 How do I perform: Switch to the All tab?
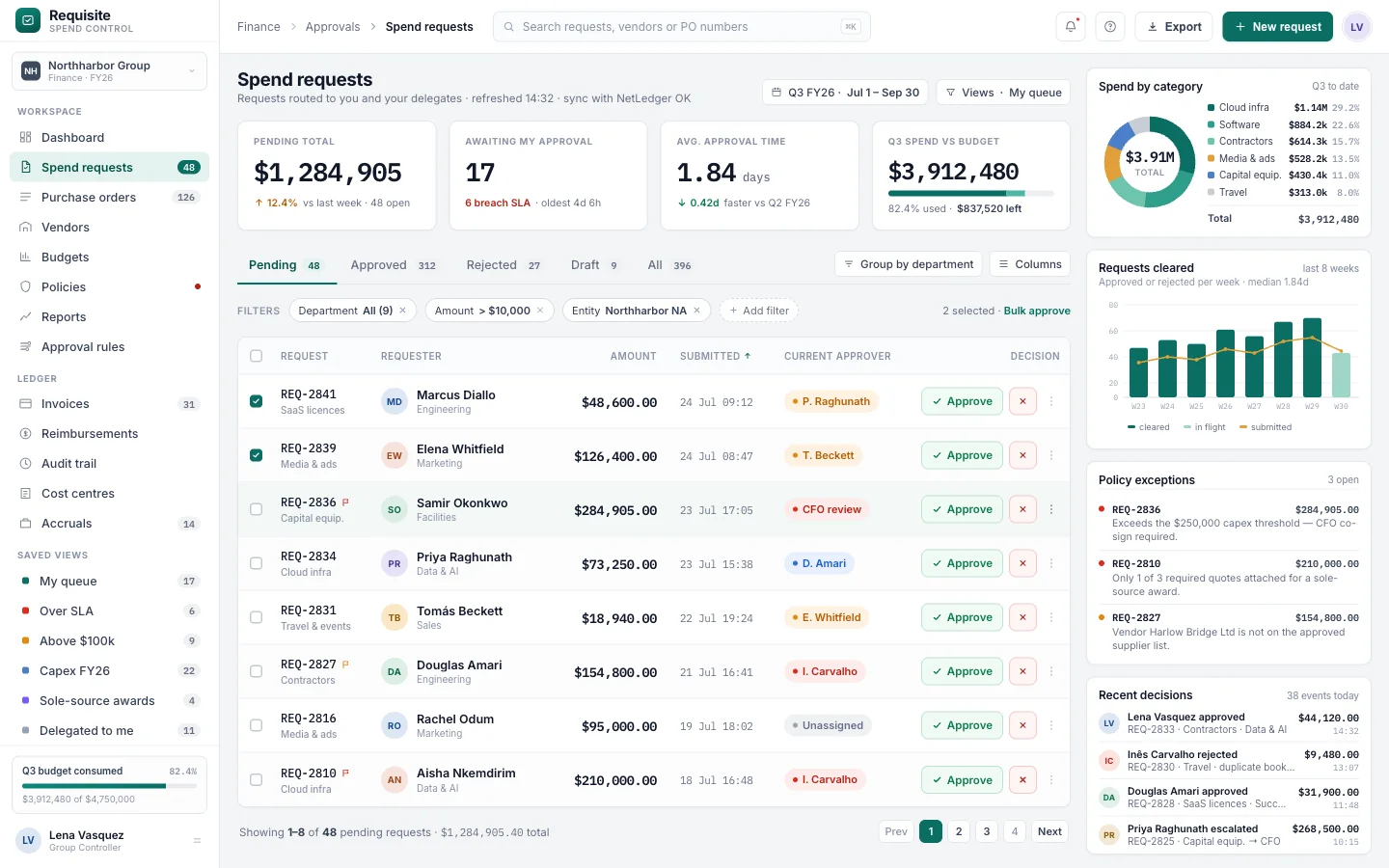669,265
